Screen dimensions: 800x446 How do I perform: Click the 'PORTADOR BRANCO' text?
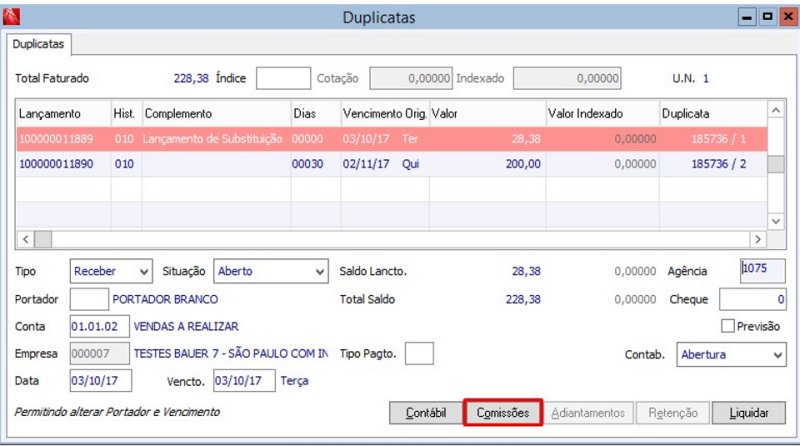165,299
